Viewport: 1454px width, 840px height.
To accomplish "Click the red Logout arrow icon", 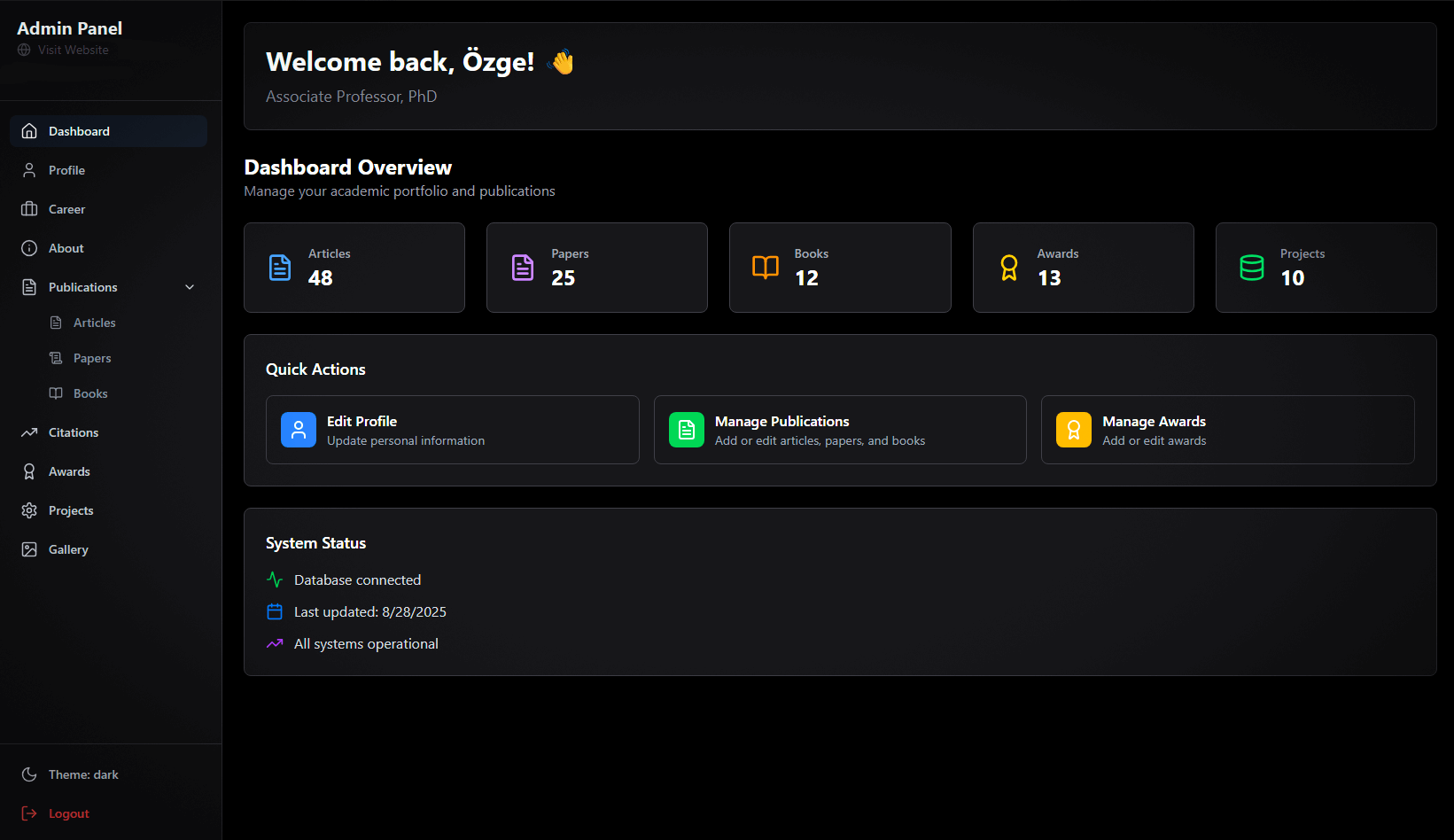I will tap(29, 813).
